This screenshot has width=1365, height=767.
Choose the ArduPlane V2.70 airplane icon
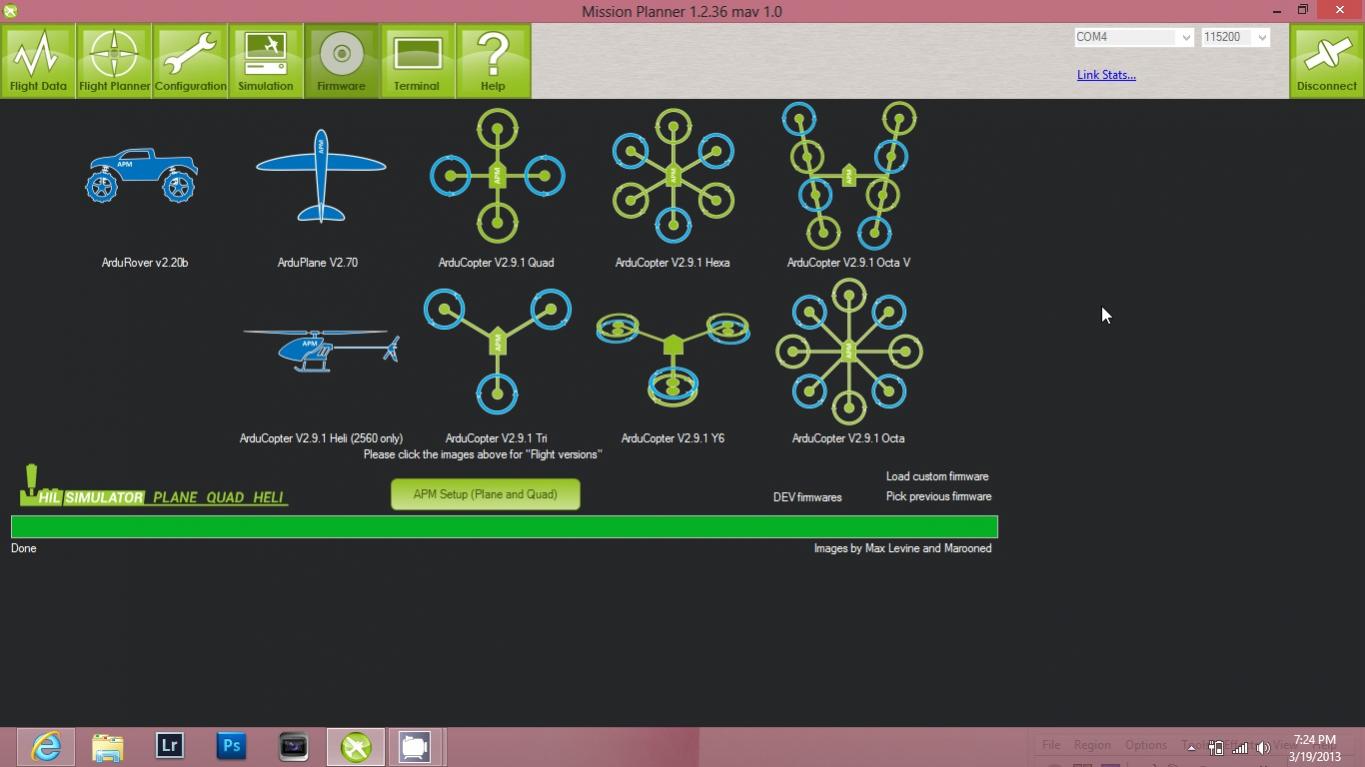320,176
